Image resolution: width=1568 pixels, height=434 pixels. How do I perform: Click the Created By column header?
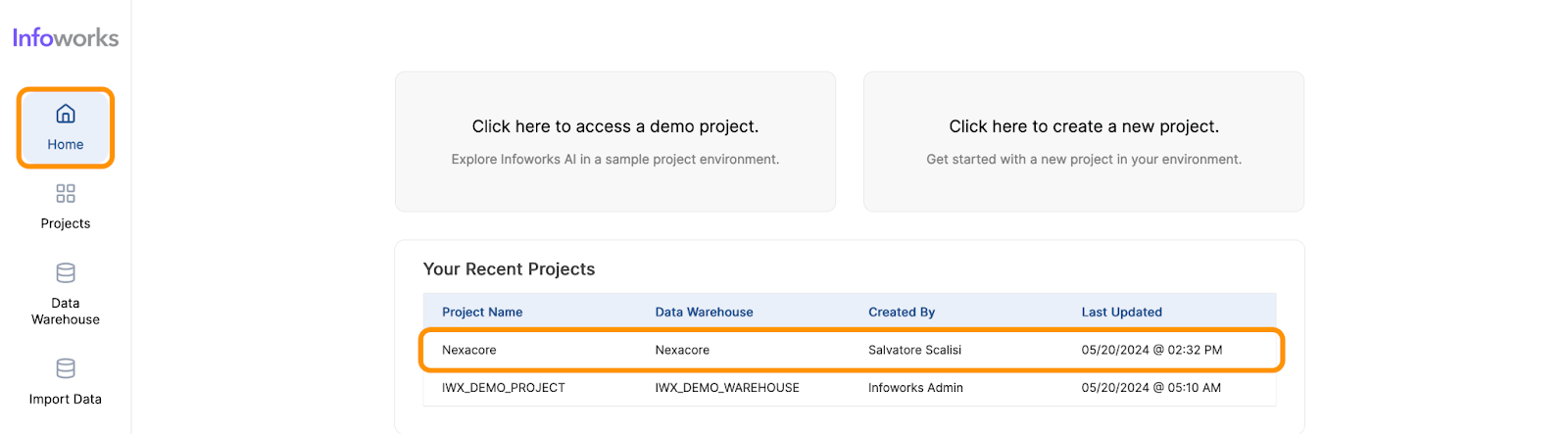(x=902, y=313)
